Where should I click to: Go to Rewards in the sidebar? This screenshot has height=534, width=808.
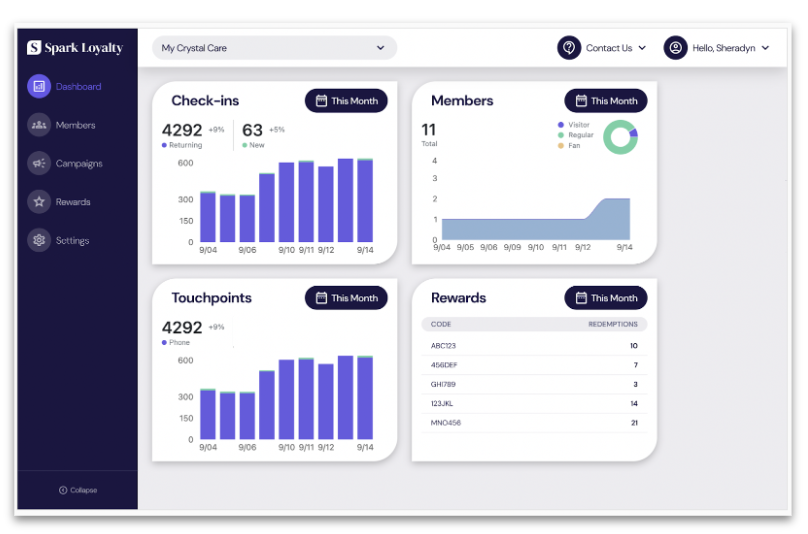point(73,202)
